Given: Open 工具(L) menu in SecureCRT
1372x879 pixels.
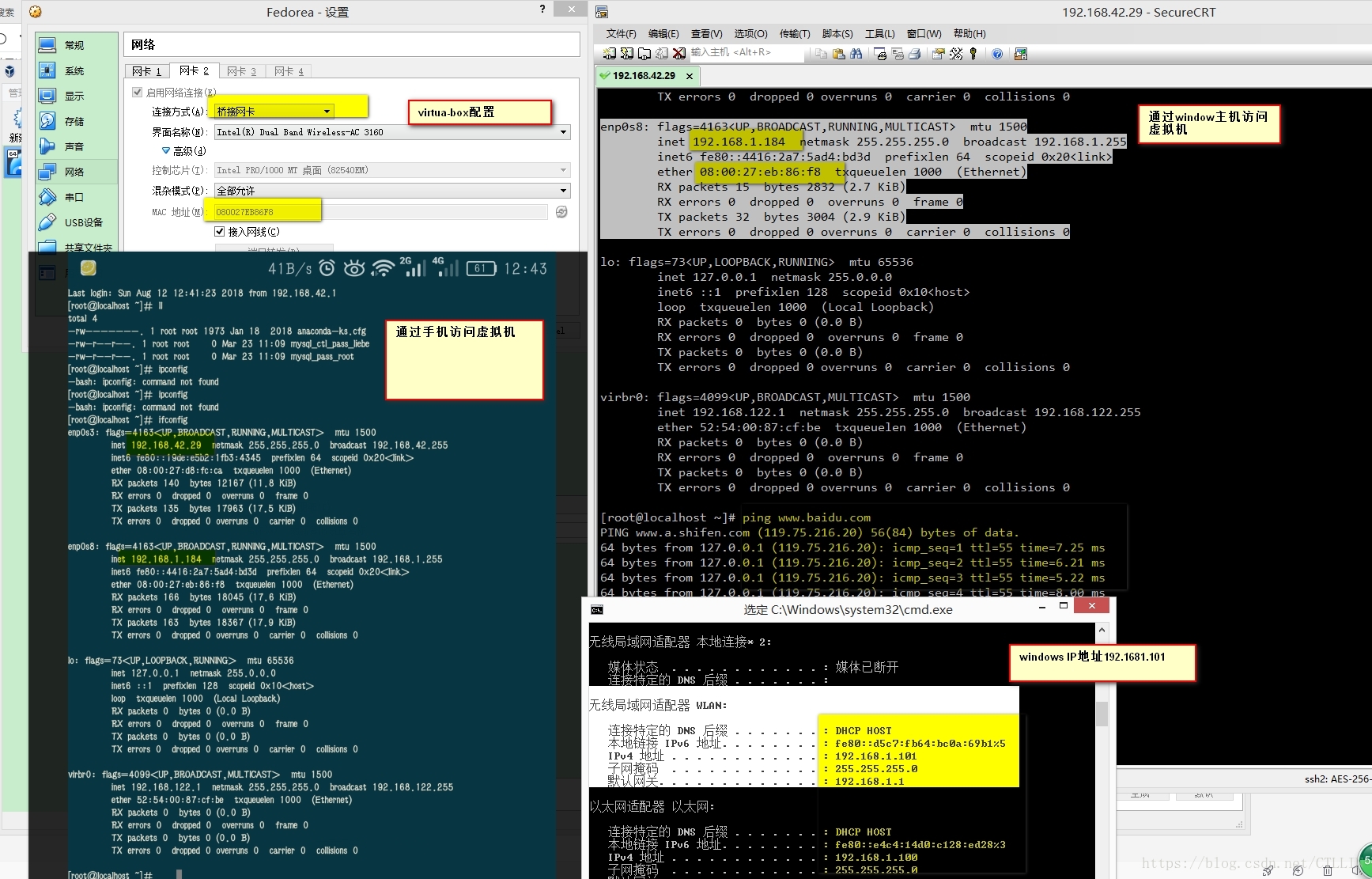Looking at the screenshot, I should (x=880, y=33).
